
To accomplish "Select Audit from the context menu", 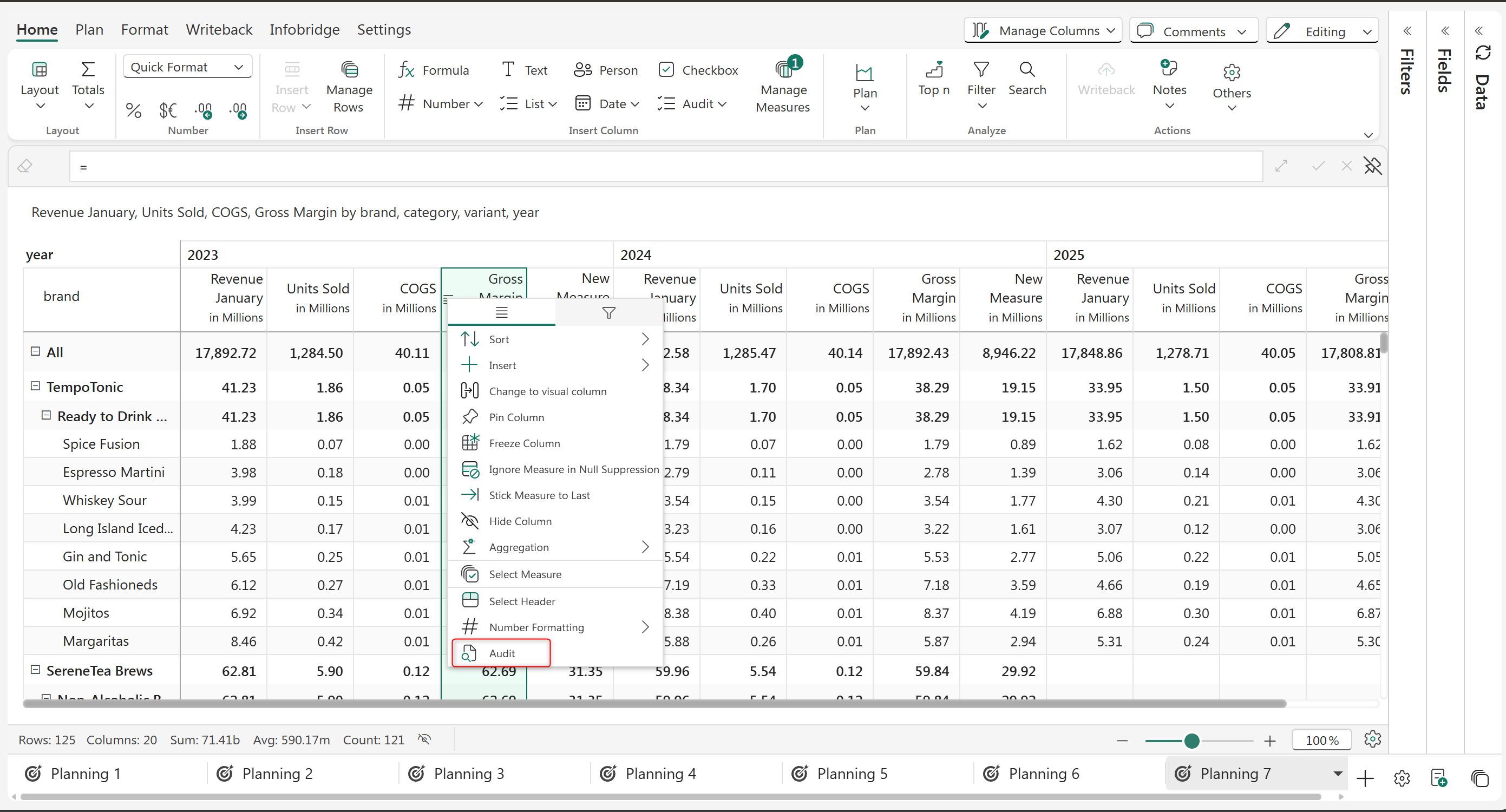I will [501, 653].
